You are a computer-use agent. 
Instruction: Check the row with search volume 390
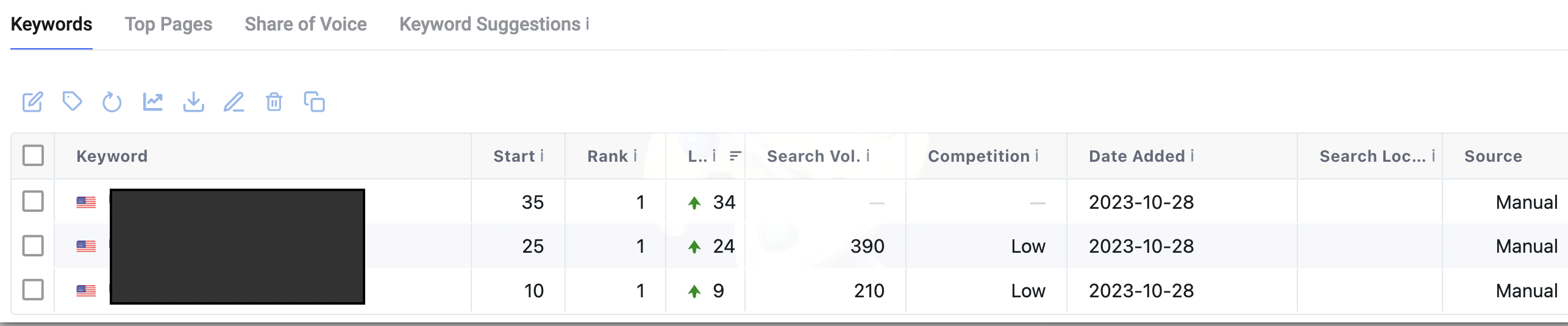click(x=33, y=245)
